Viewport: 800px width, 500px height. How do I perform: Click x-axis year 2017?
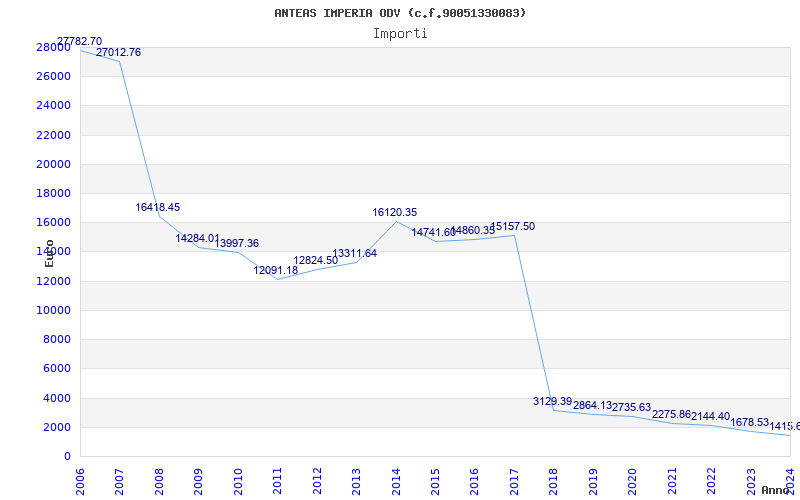pyautogui.click(x=514, y=482)
